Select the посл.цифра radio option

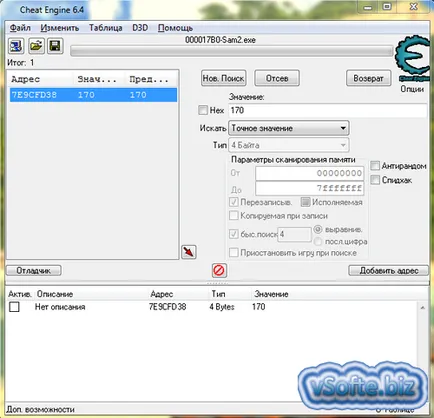(318, 241)
